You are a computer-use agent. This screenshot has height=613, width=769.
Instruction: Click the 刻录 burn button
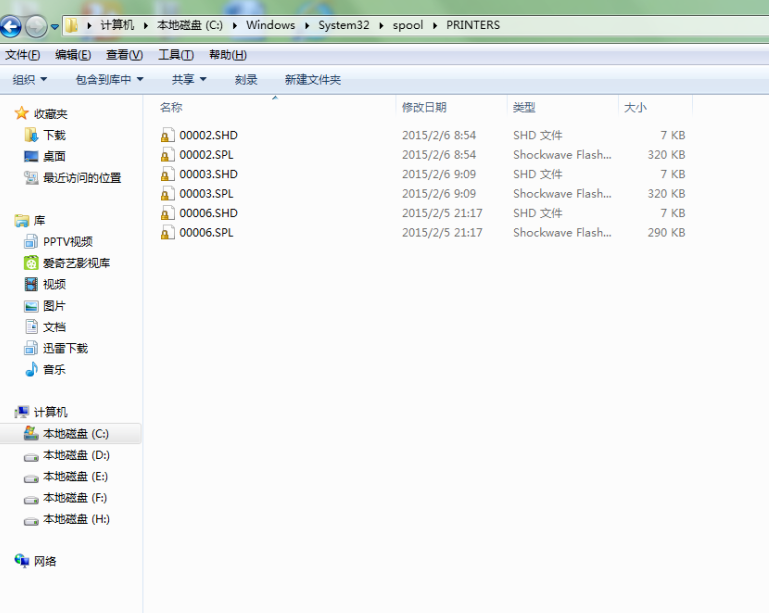[x=246, y=79]
